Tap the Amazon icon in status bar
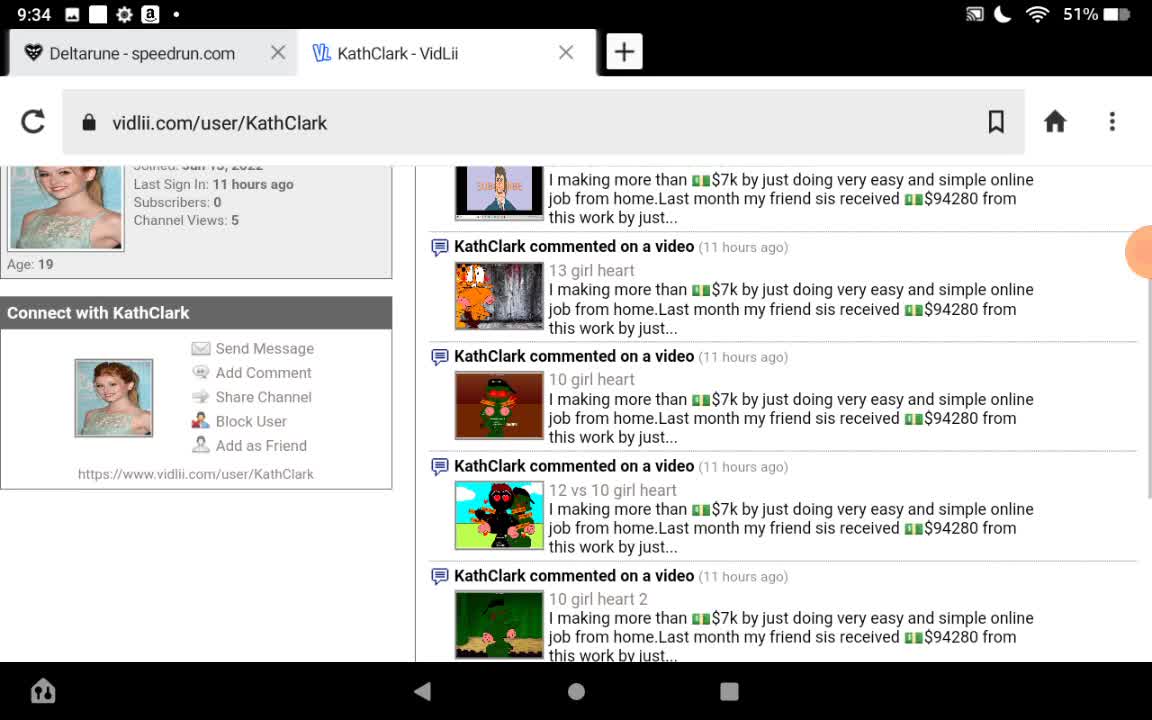The image size is (1152, 720). coord(150,14)
